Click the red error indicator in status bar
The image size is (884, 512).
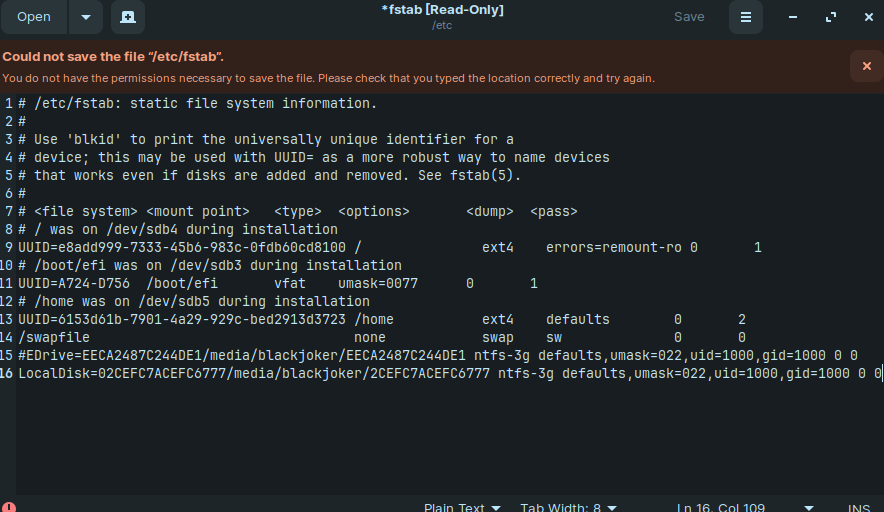pyautogui.click(x=8, y=507)
